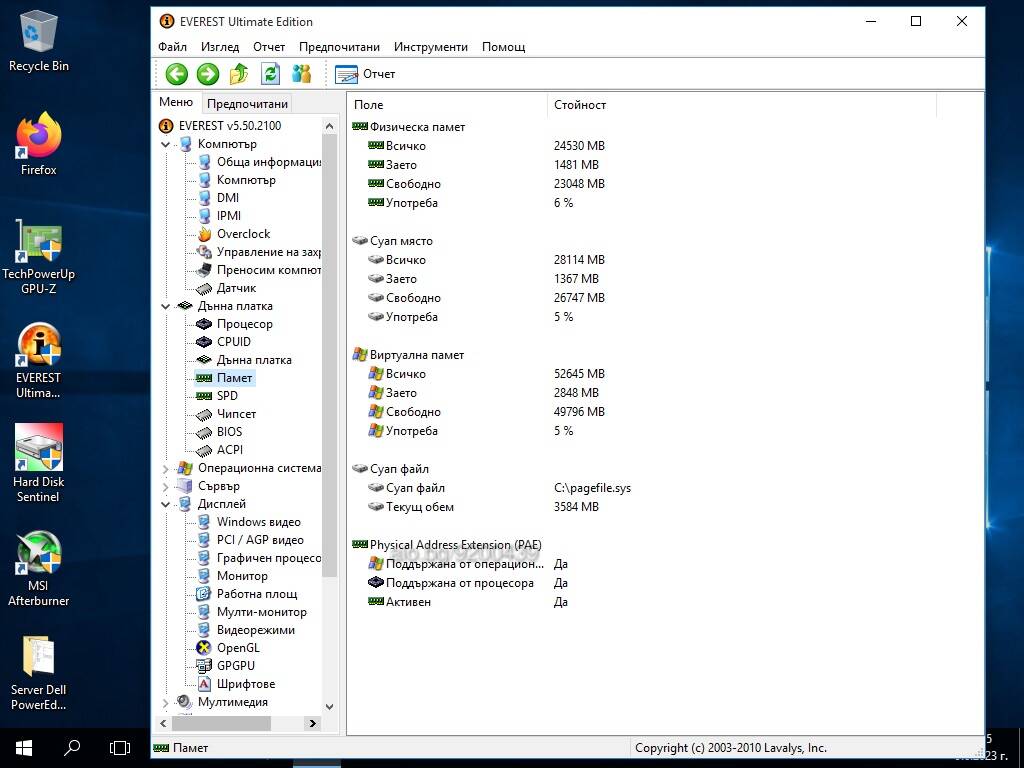Click the Шрифтове font icon
1024x768 pixels.
pos(204,684)
